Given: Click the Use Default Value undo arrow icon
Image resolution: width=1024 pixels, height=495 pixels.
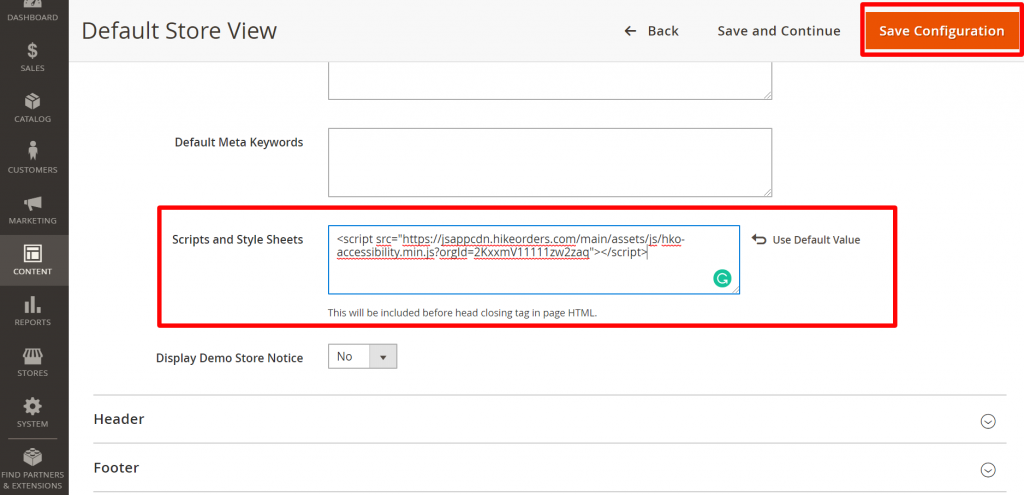Looking at the screenshot, I should point(758,240).
